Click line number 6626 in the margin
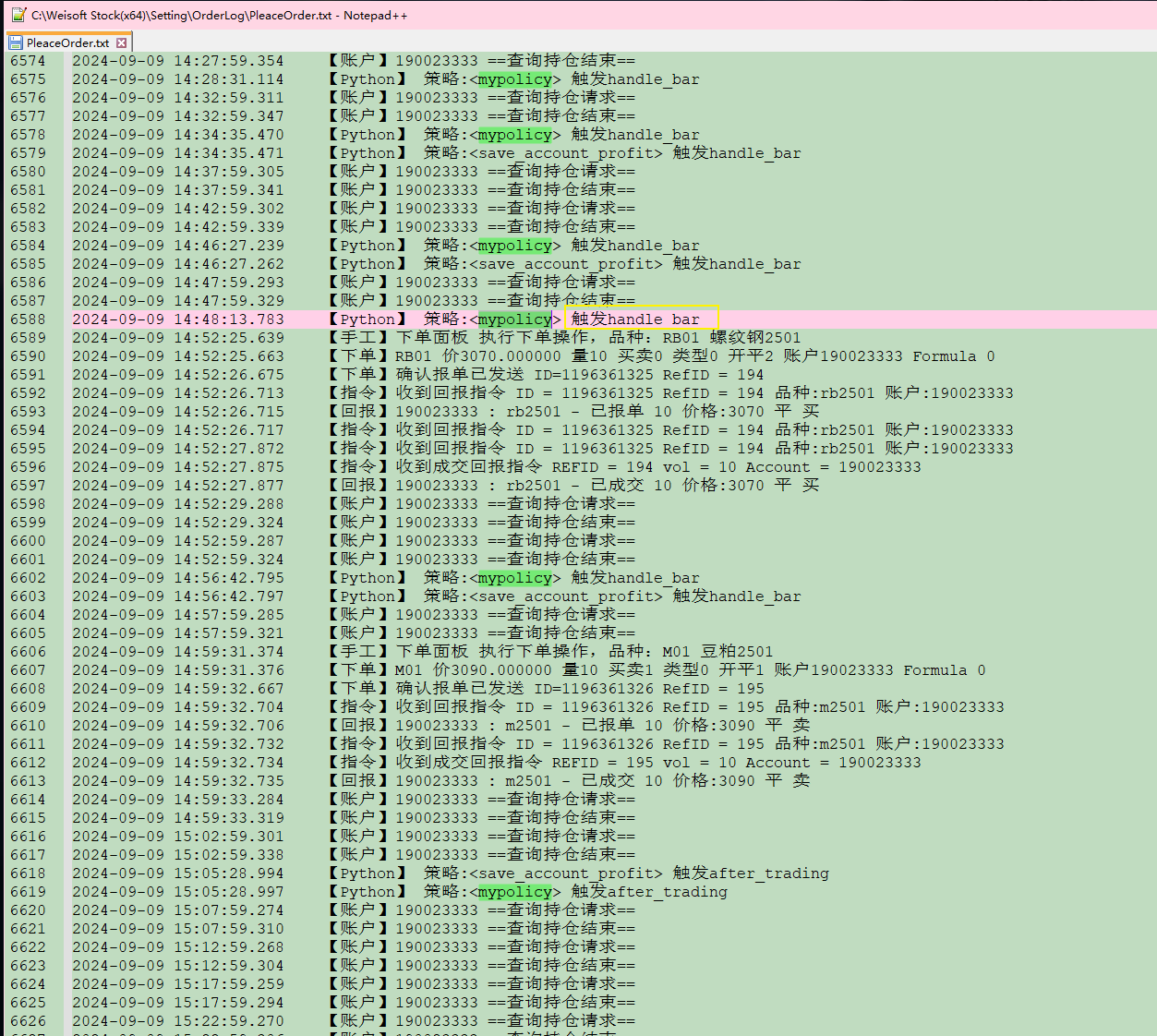 pos(28,1021)
